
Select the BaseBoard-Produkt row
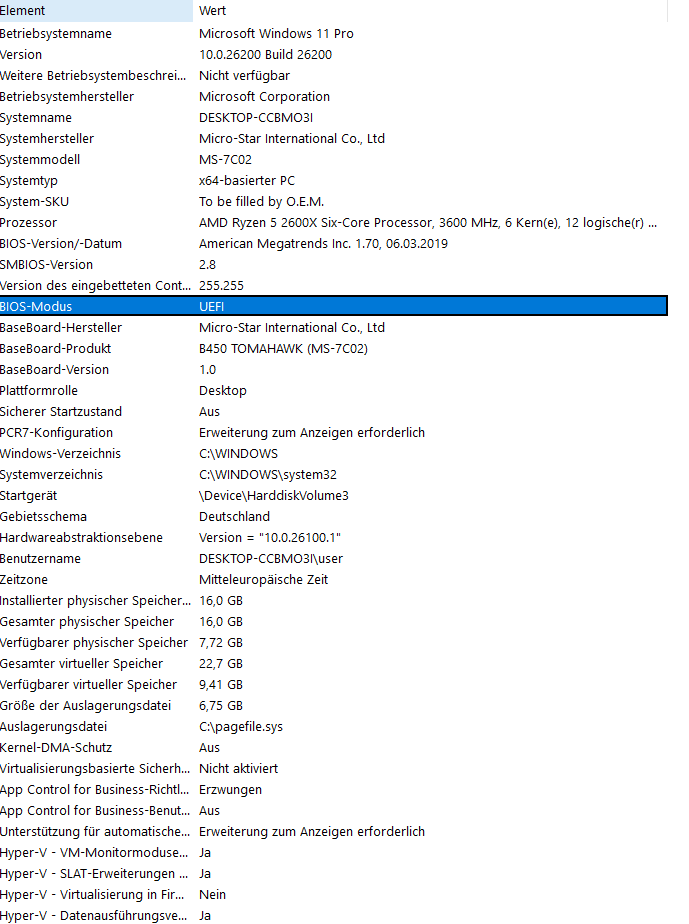334,349
